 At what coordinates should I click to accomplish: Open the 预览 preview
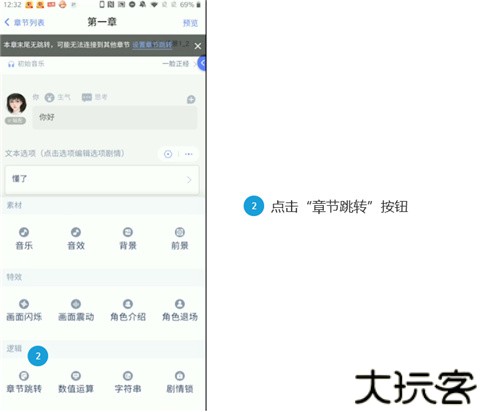pyautogui.click(x=190, y=23)
